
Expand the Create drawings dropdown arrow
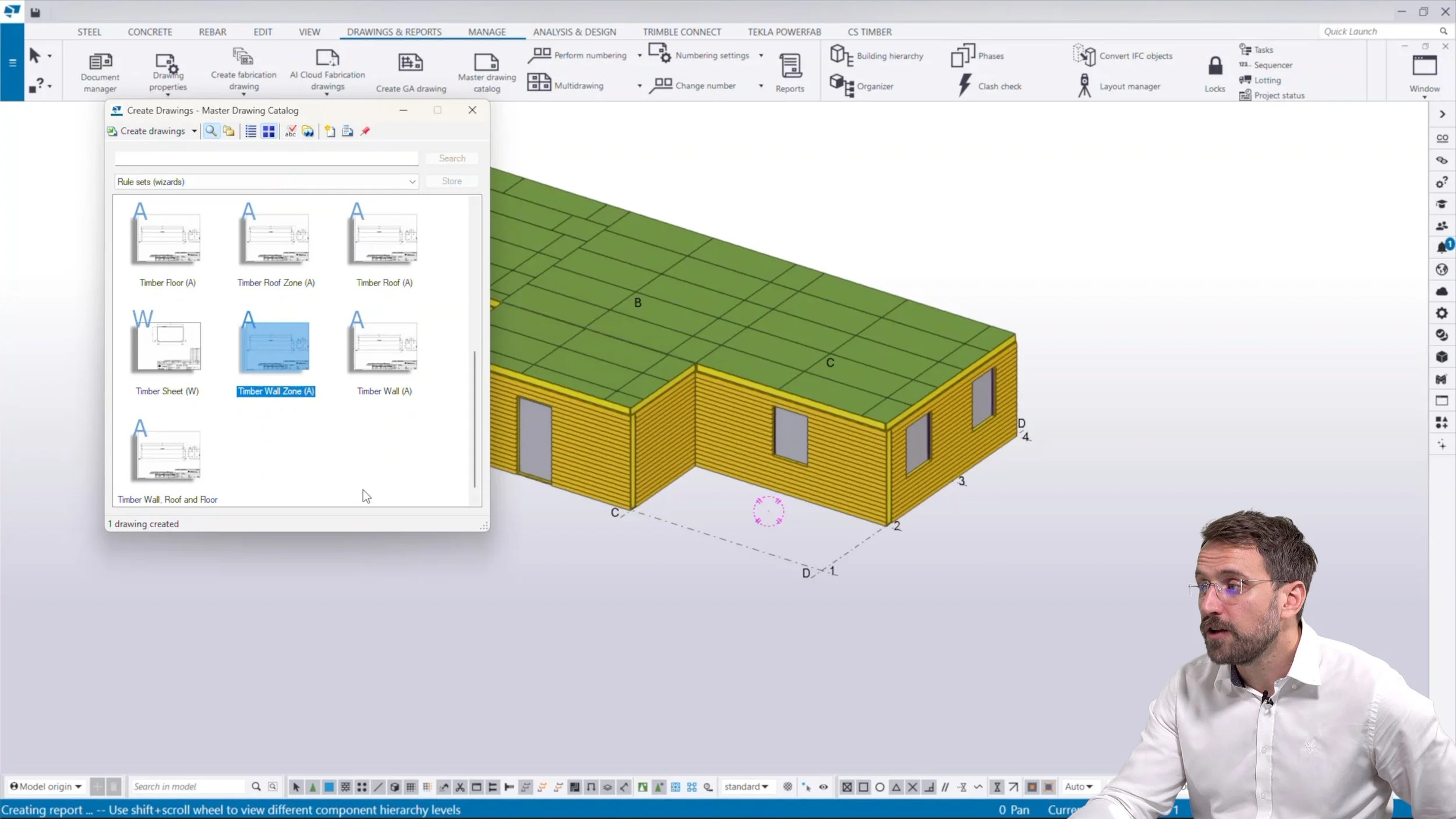pos(194,131)
